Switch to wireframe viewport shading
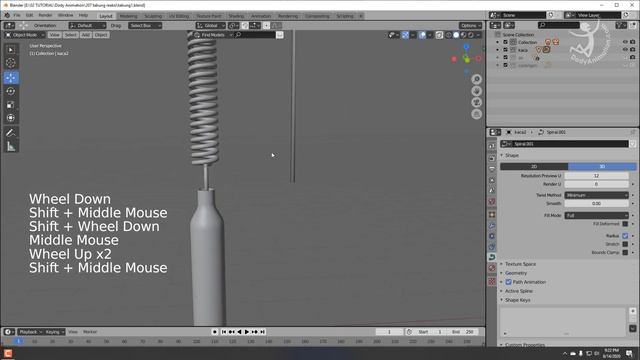The image size is (640, 360). (449, 35)
